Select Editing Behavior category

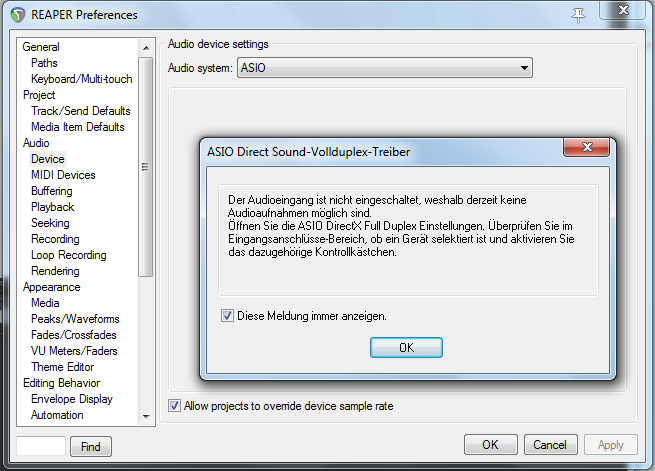tap(61, 383)
